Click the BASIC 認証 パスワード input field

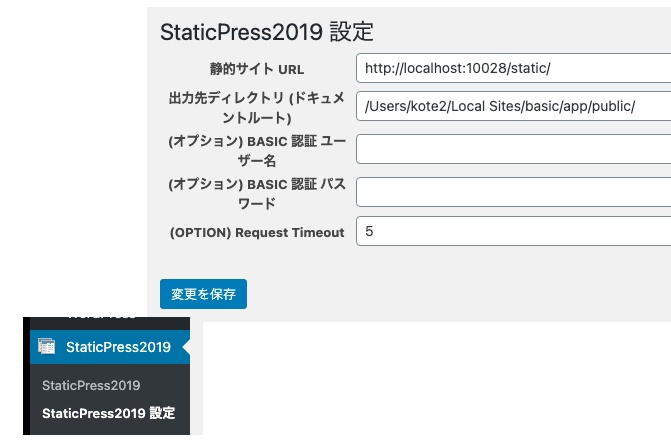pyautogui.click(x=513, y=191)
